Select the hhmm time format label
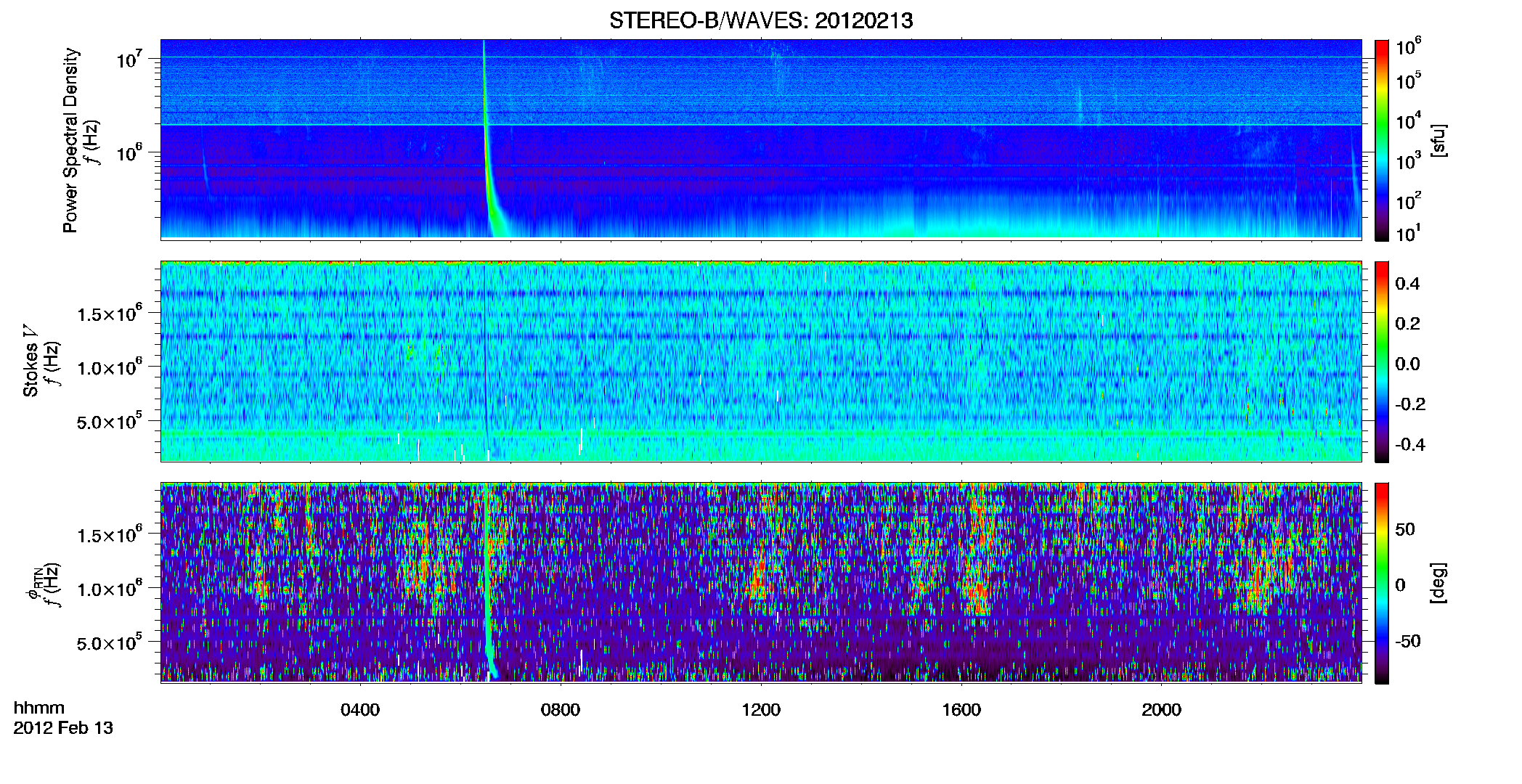The image size is (1522, 784). [x=39, y=709]
